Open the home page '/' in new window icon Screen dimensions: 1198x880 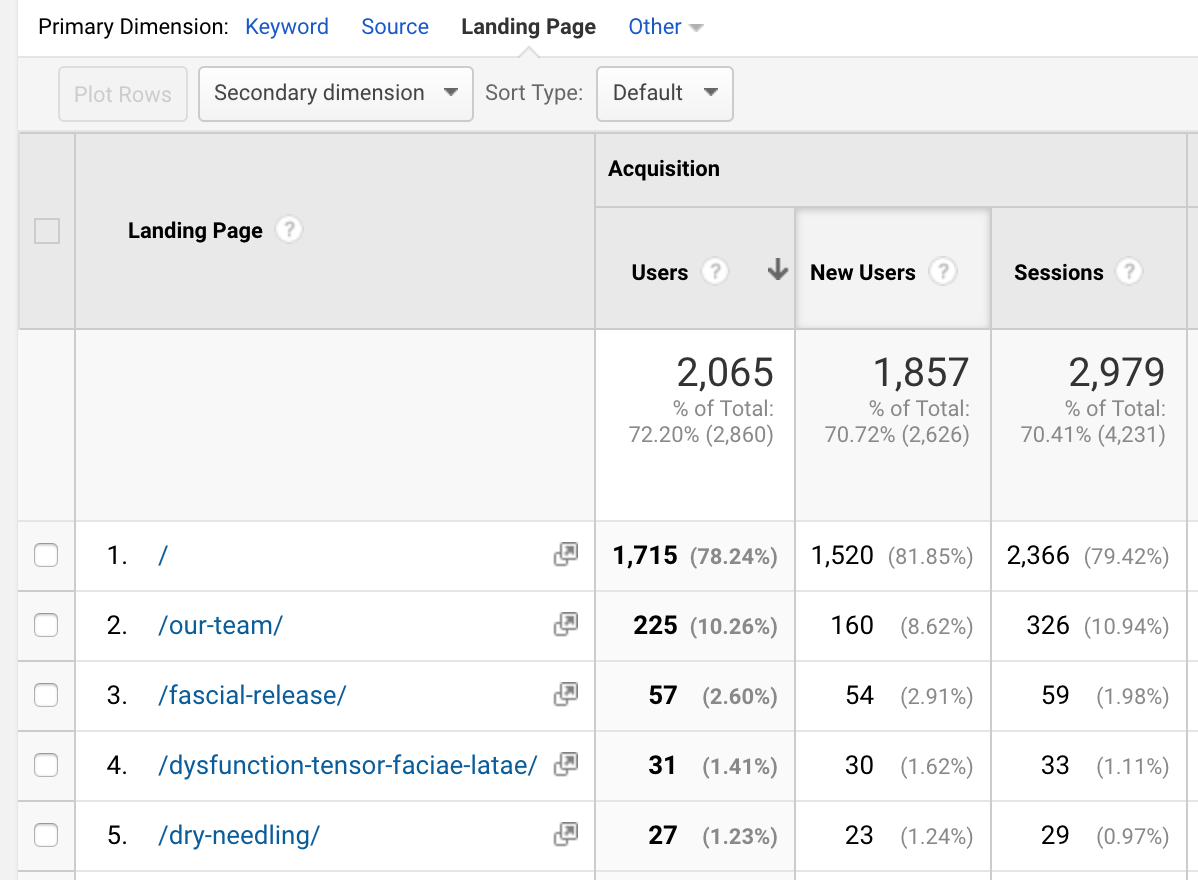coord(565,555)
